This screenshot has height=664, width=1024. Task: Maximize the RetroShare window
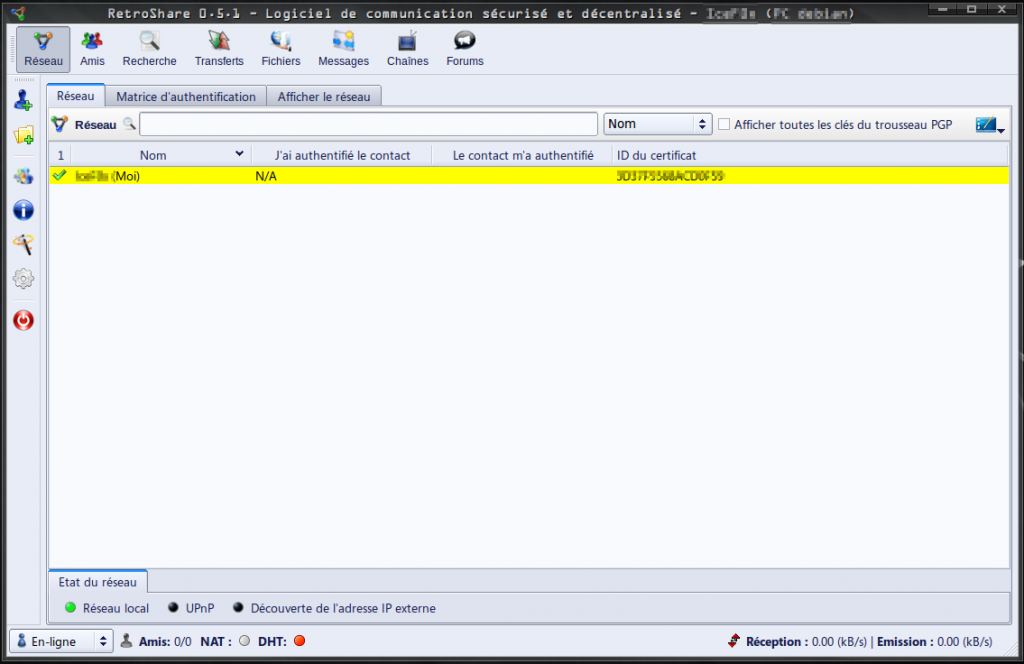point(972,10)
